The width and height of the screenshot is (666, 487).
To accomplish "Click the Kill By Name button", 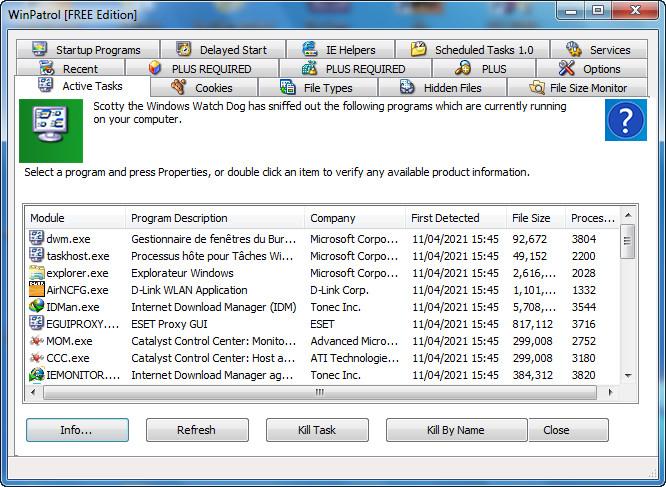I will point(457,430).
